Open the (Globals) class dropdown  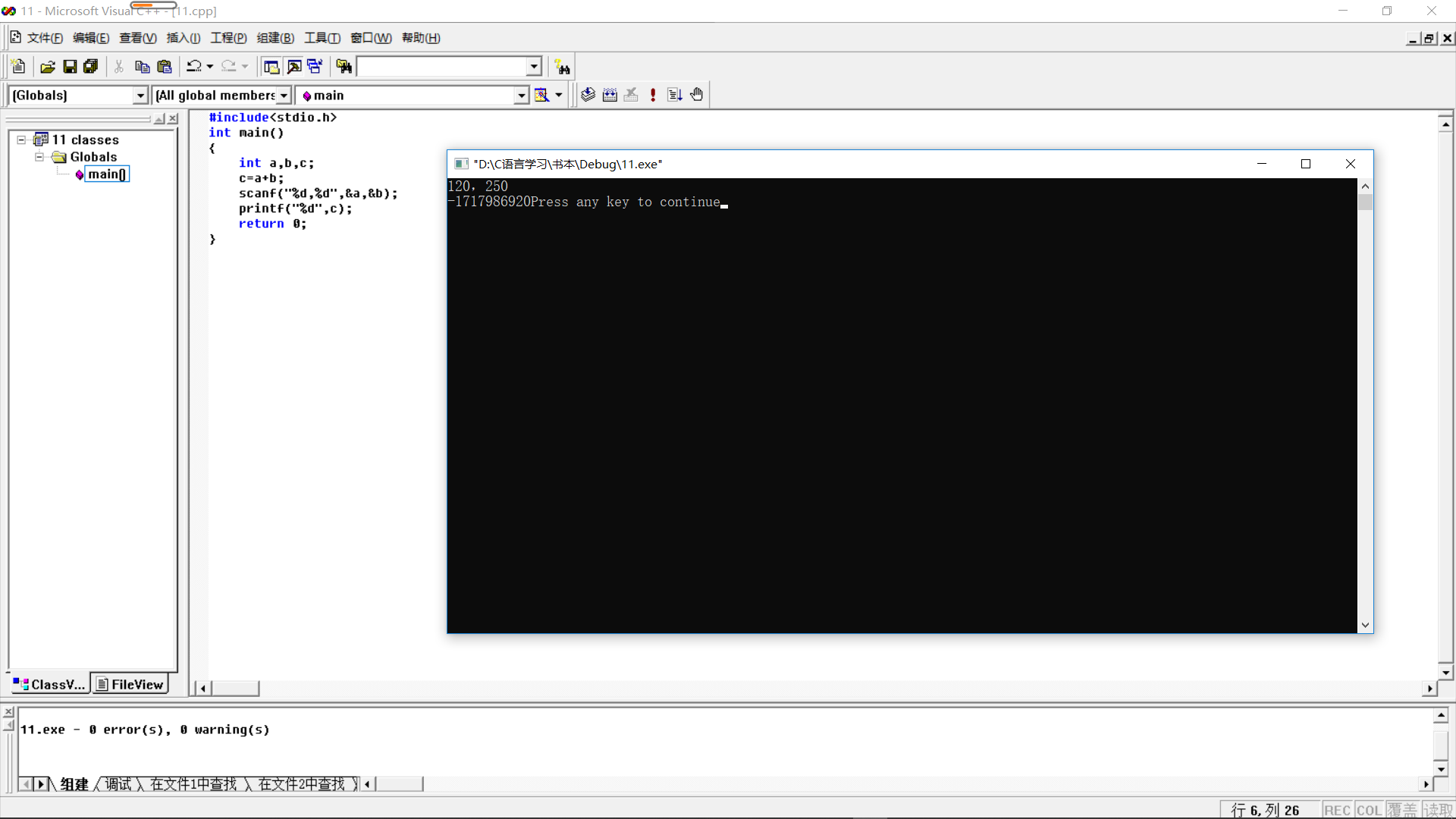(x=140, y=96)
